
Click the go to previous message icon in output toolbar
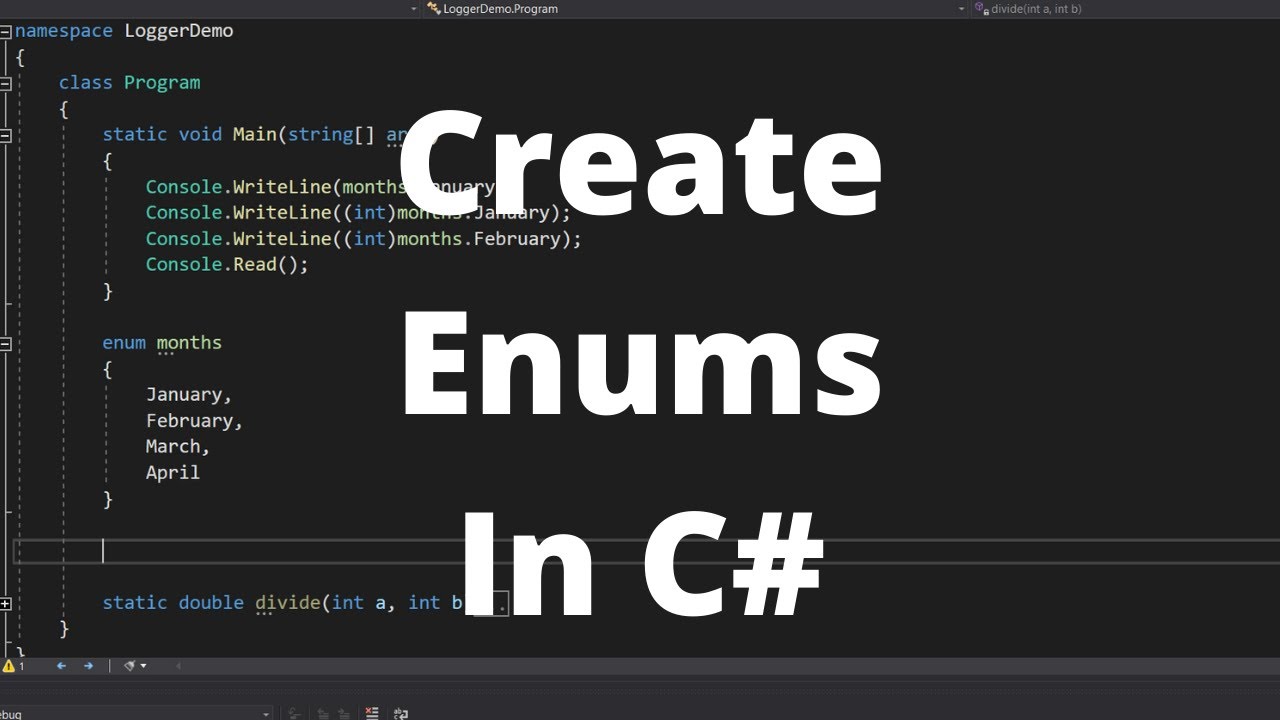322,713
